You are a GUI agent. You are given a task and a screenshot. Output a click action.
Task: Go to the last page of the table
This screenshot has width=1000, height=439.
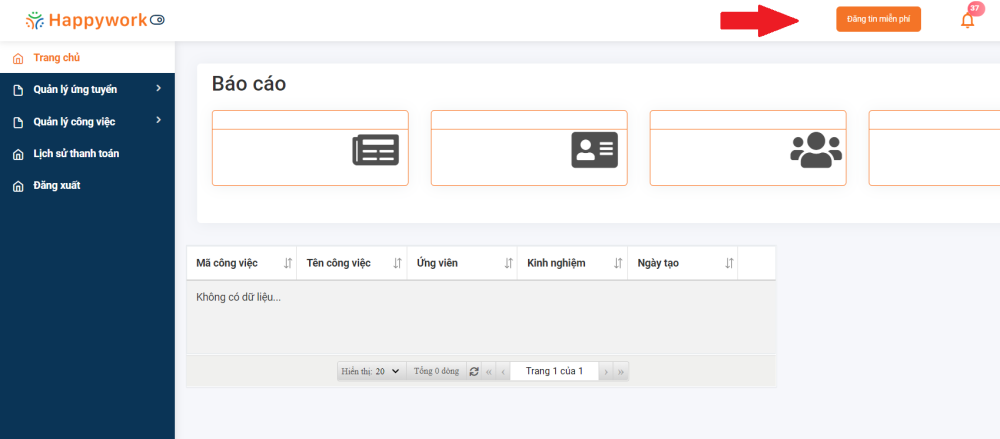click(x=621, y=371)
